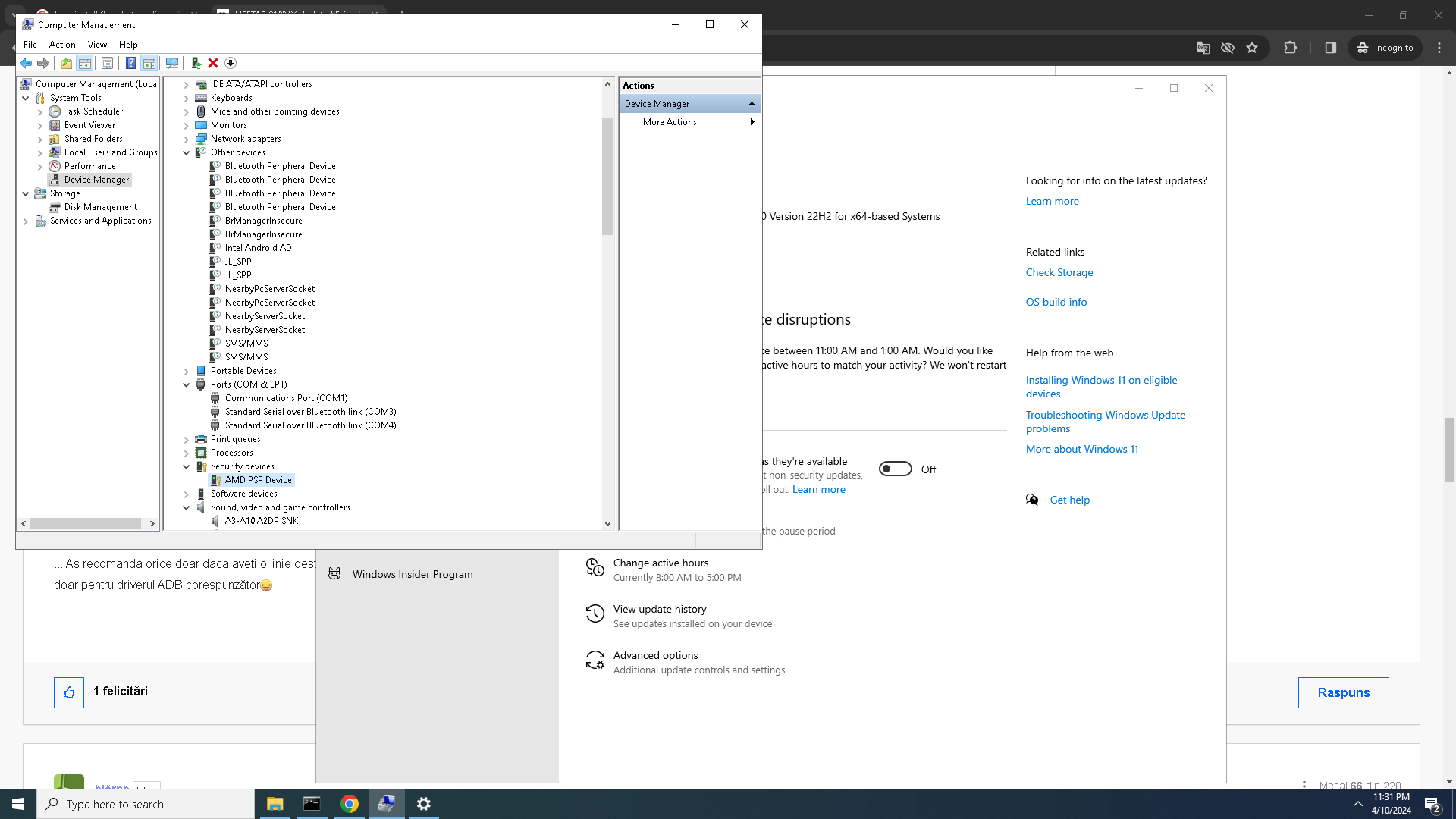Click the Update device driver icon
The image size is (1456, 819).
[196, 63]
